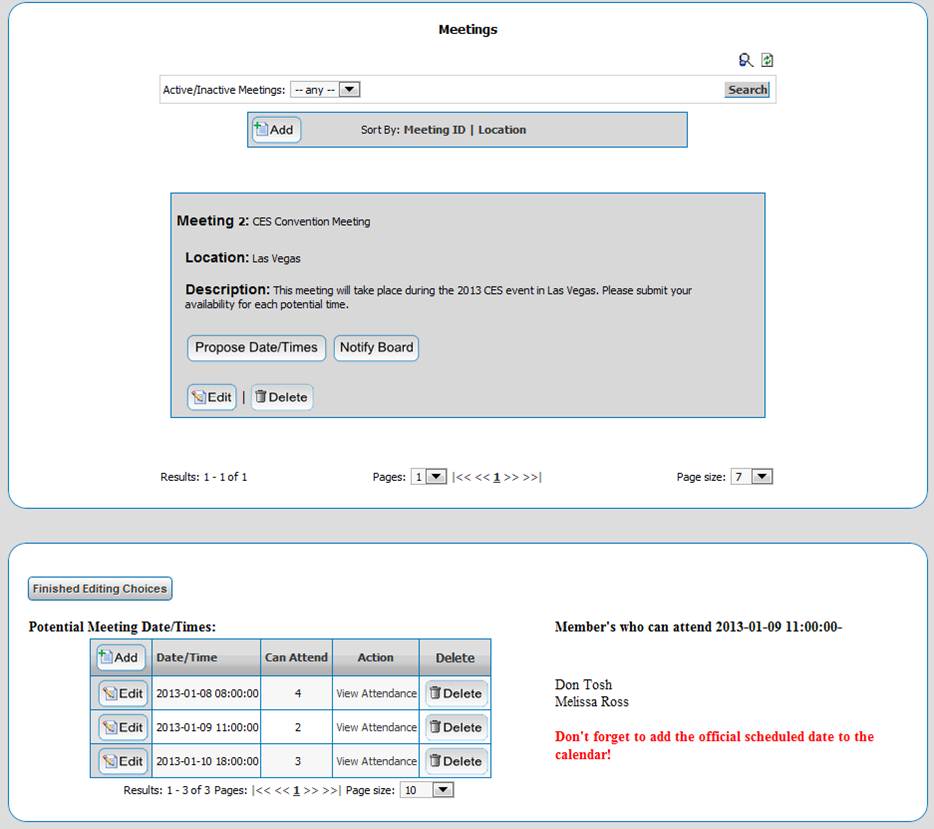Edit the 2013-01-08 08:00:00 date row

tap(123, 694)
